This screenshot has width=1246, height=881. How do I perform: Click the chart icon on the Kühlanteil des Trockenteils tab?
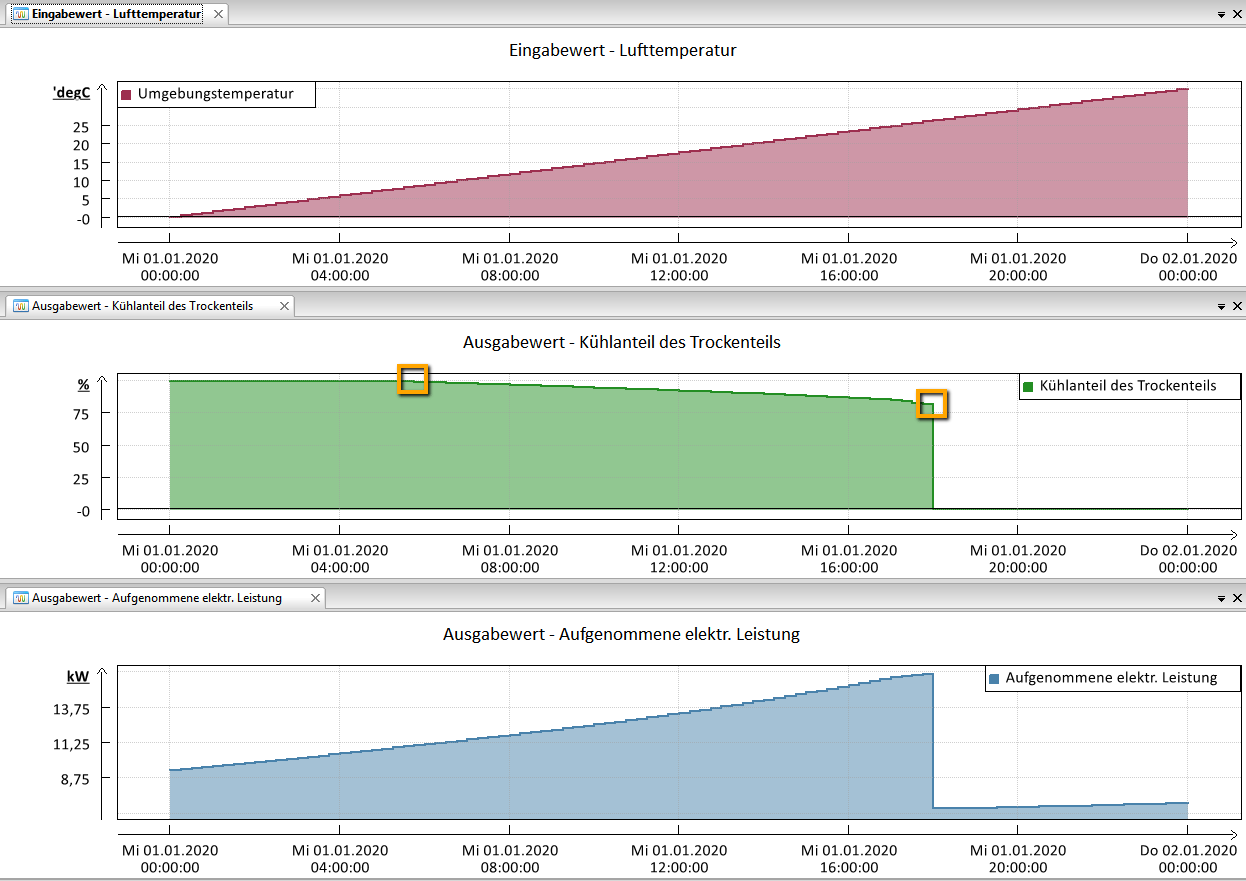point(21,306)
